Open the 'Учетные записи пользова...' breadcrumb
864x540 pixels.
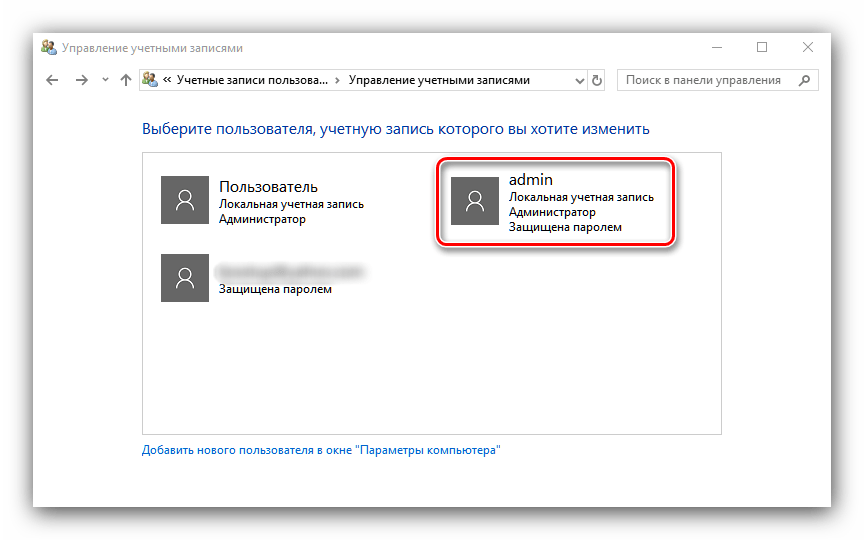251,80
